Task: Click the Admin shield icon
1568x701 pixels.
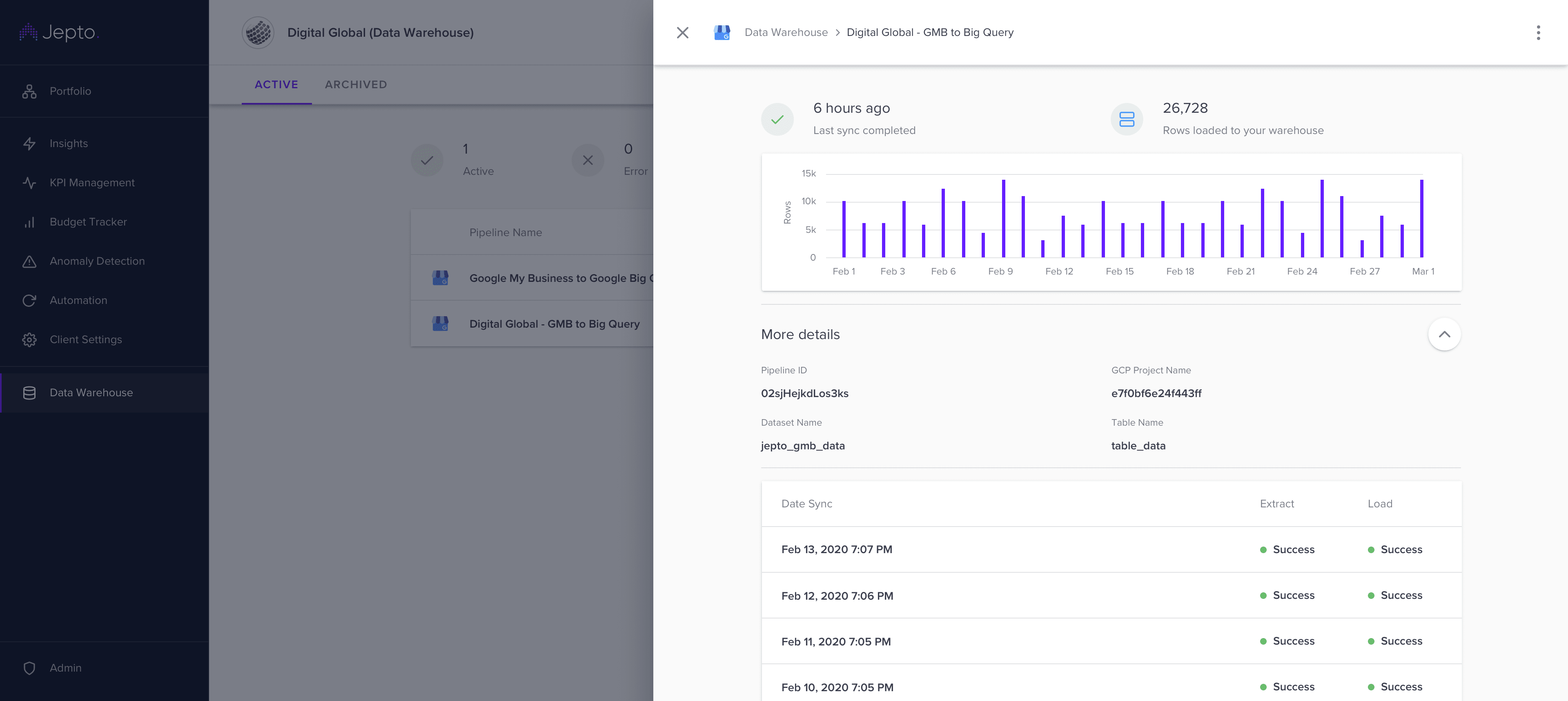Action: click(29, 668)
